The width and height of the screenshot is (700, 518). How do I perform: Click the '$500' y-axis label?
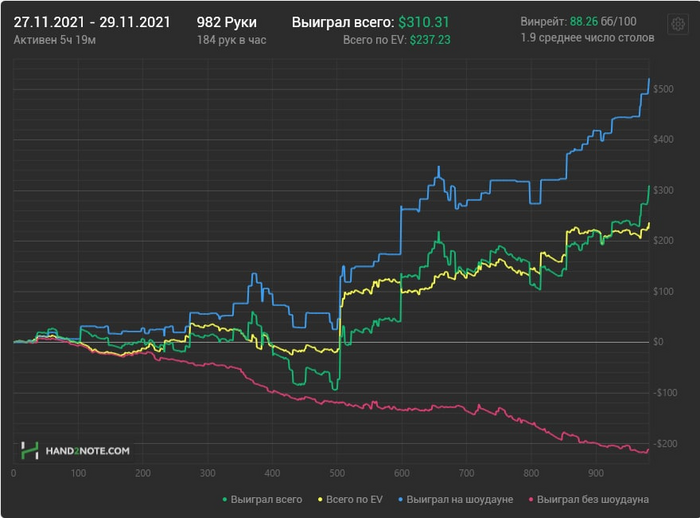[x=663, y=89]
